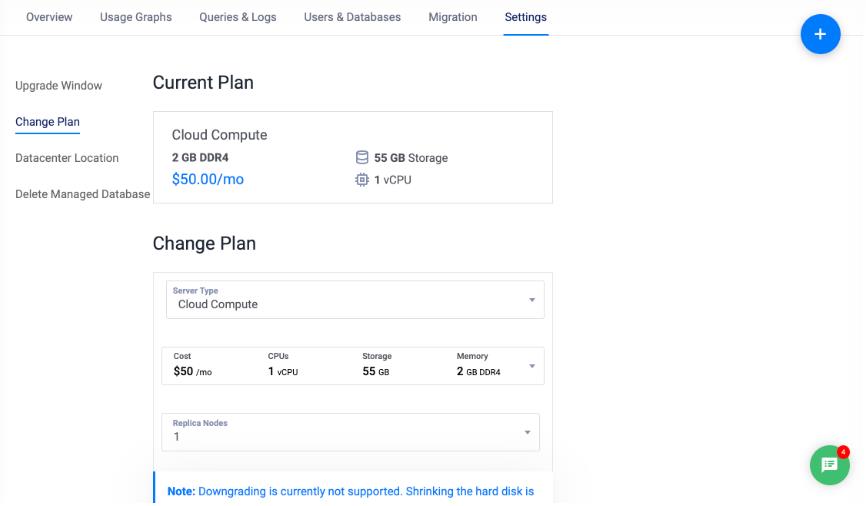Switch to the Overview tab
This screenshot has height=506, width=866.
[49, 17]
